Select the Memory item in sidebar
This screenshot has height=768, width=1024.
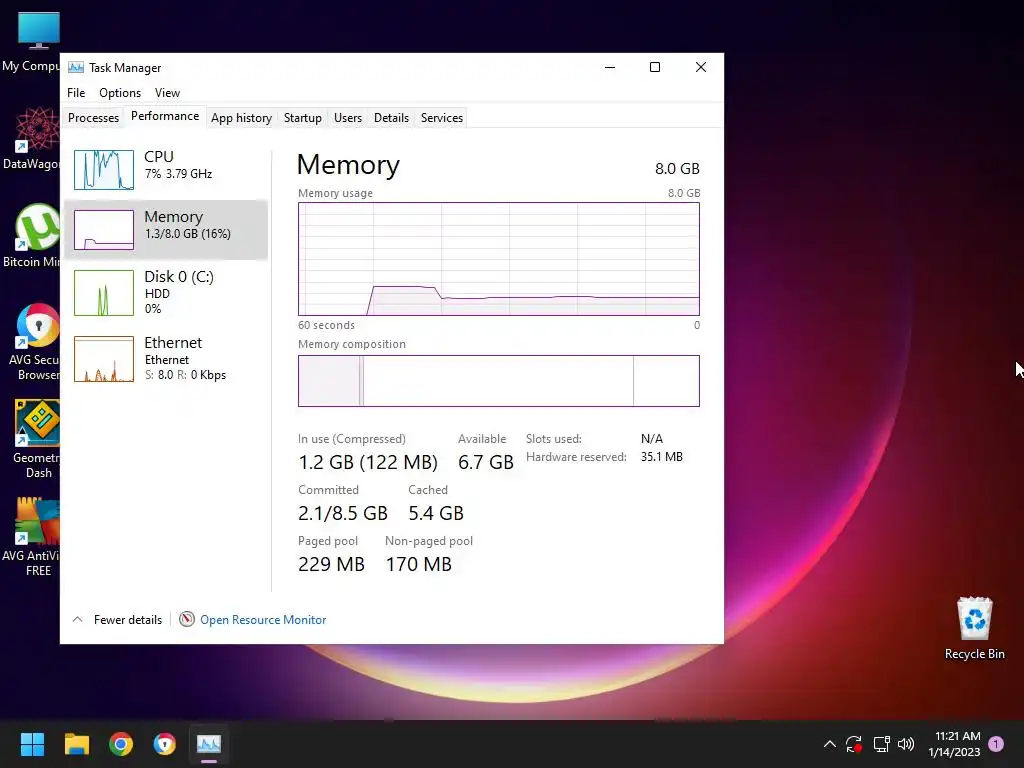(x=166, y=230)
